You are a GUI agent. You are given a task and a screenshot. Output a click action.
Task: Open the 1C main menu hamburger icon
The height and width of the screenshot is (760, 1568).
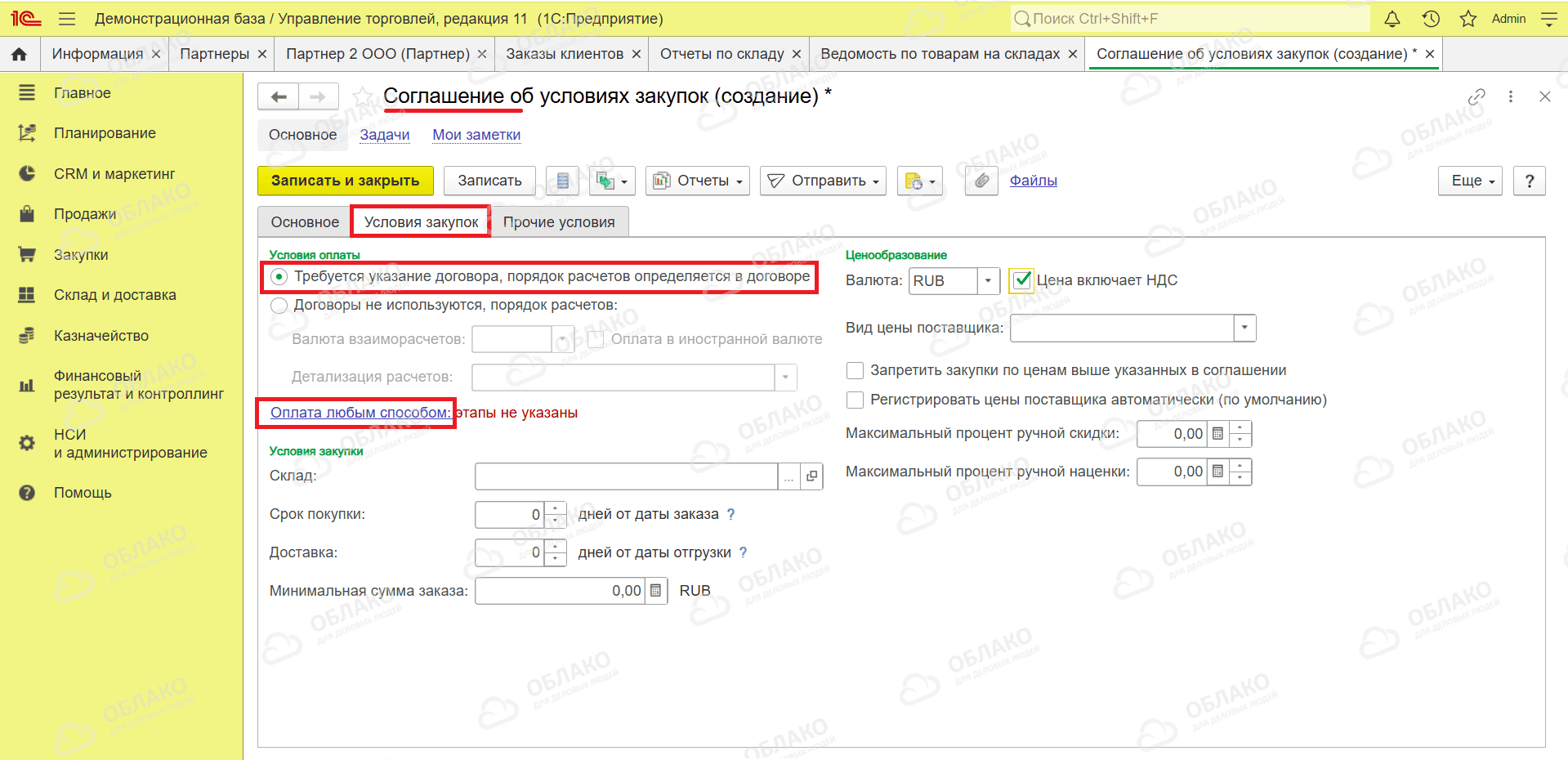point(67,19)
